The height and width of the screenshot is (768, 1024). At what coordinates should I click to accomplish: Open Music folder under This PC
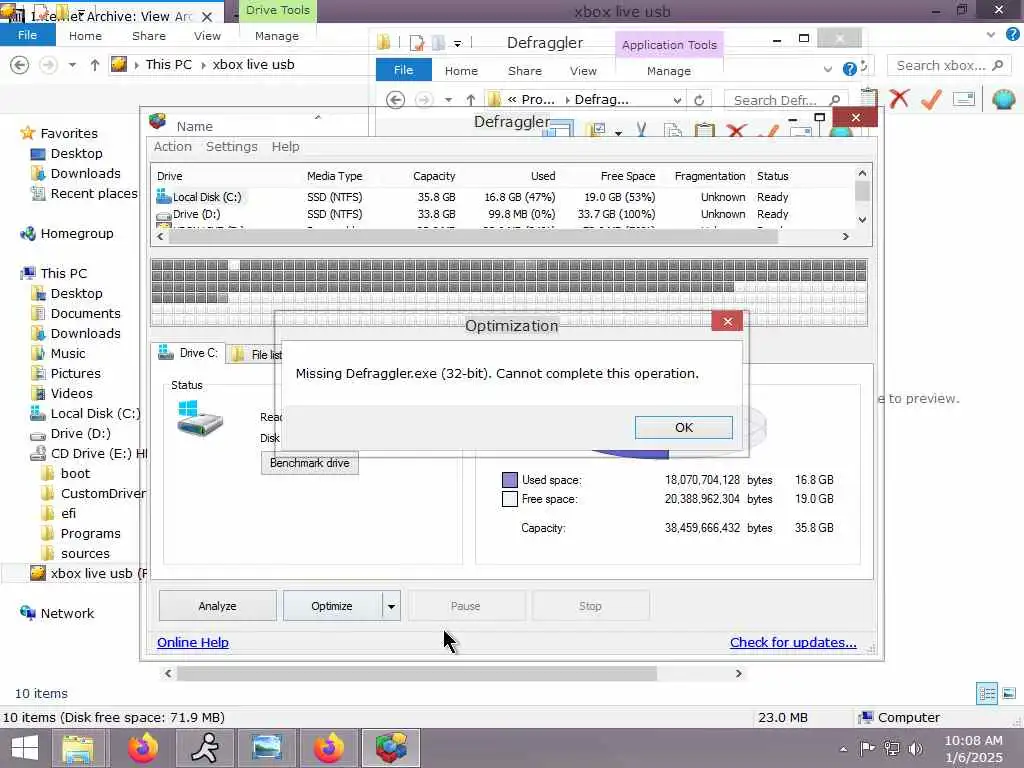point(68,353)
